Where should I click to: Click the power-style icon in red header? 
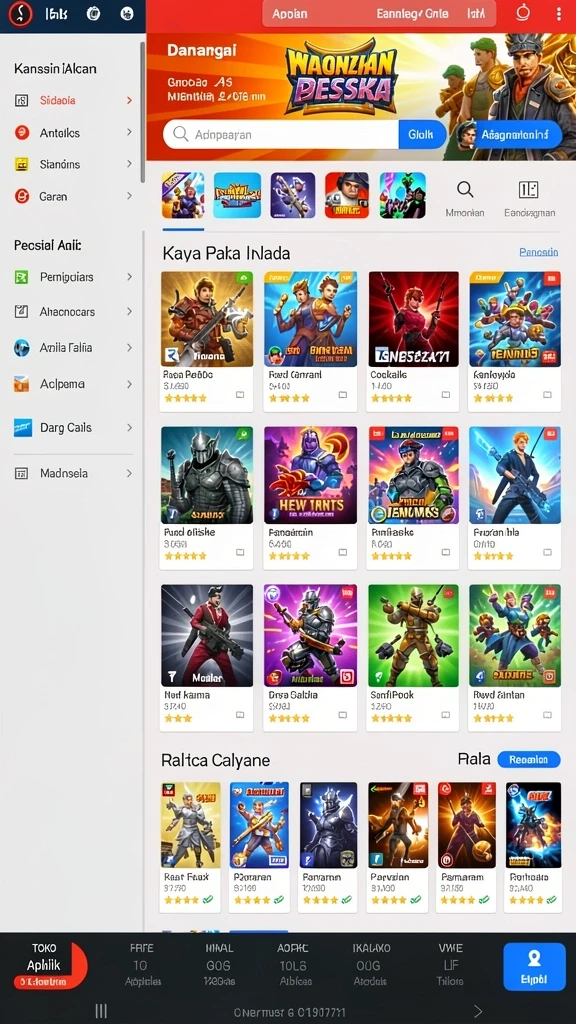(x=522, y=13)
